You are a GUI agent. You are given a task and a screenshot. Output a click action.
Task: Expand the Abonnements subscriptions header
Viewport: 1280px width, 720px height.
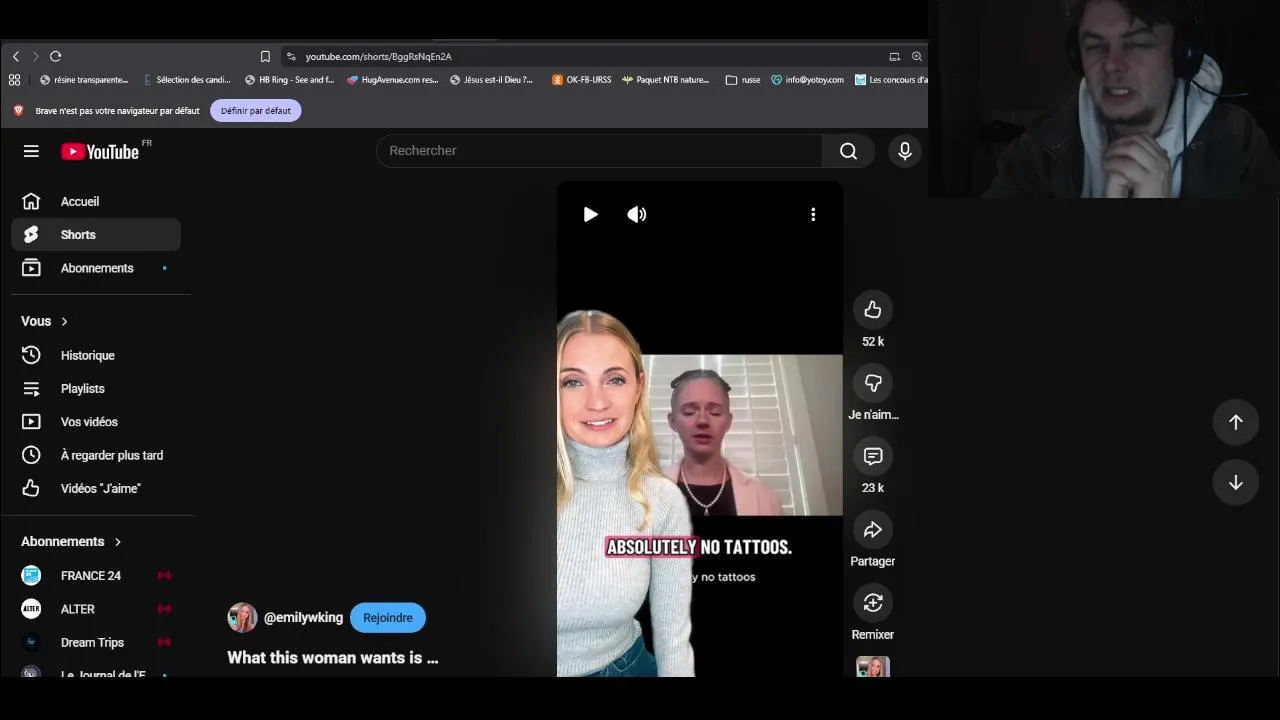click(71, 541)
